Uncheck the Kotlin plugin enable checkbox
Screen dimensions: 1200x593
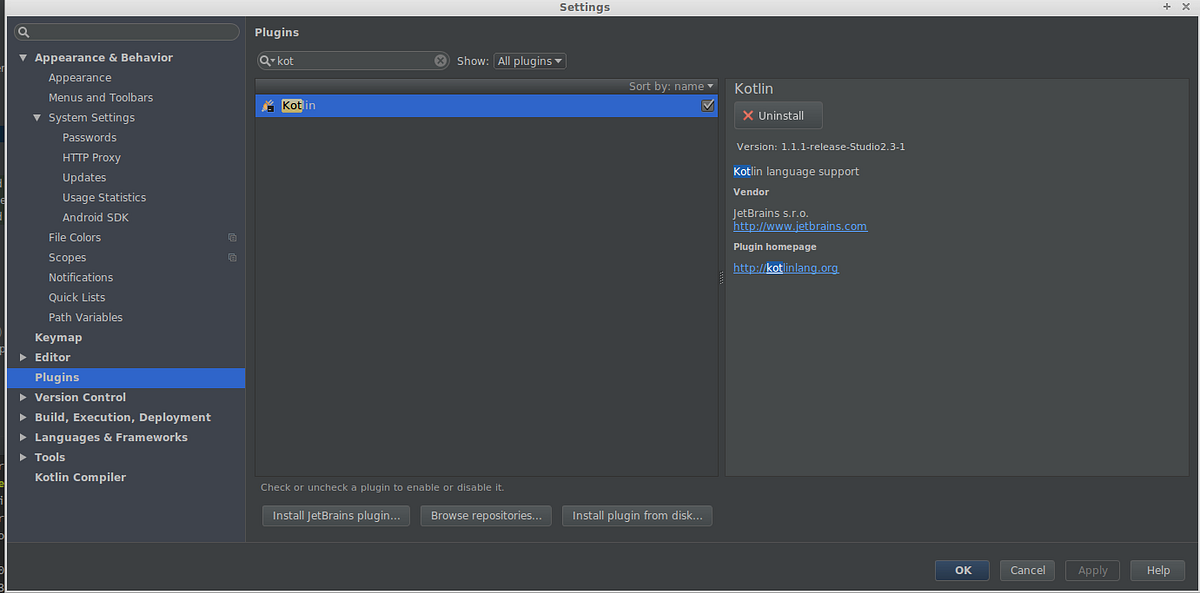tap(708, 105)
